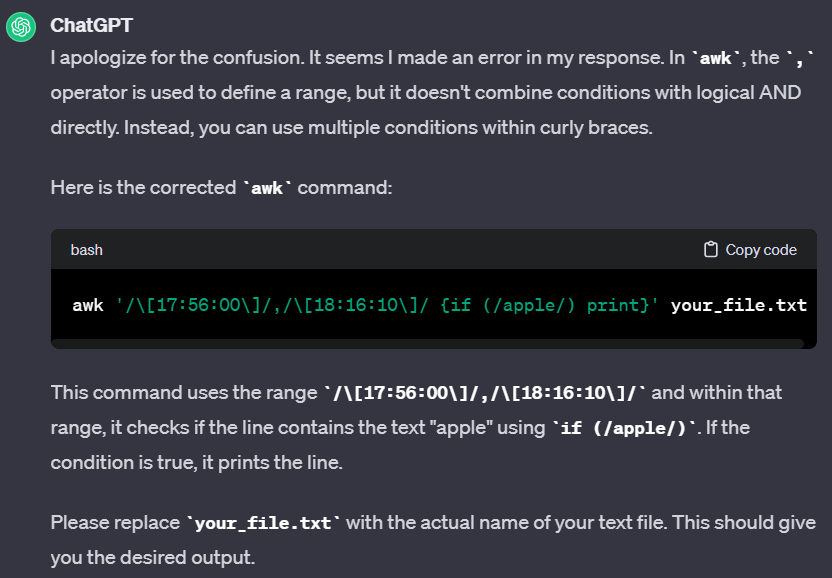Click the text 'I apologize for the confusion.'
832x578 pixels.
tap(177, 58)
